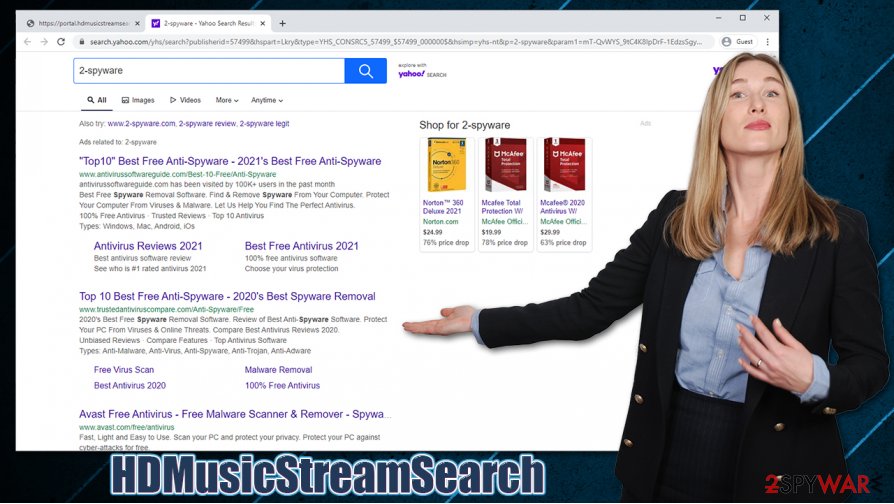Open 2-spyware legit suggestion
The width and height of the screenshot is (894, 504).
click(264, 123)
